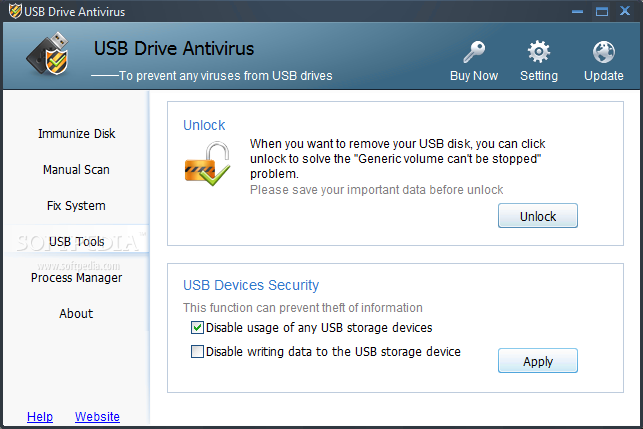
Task: Click the Apply button
Action: pos(538,361)
